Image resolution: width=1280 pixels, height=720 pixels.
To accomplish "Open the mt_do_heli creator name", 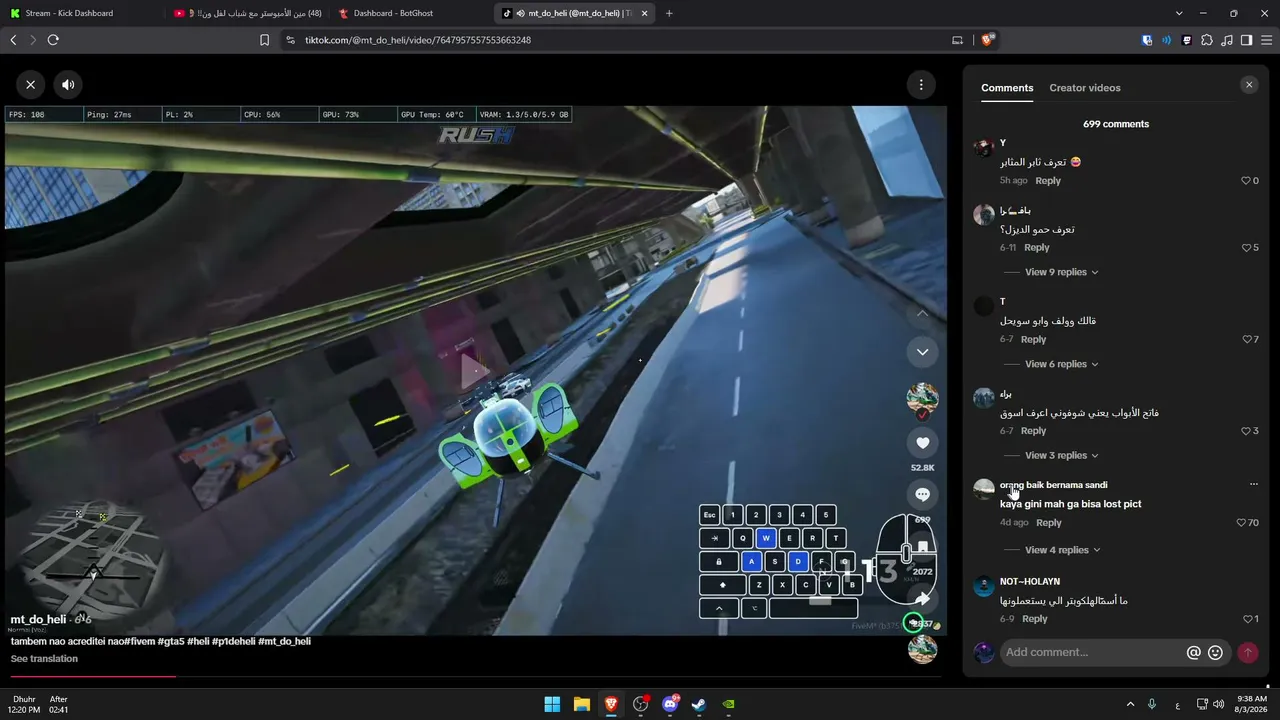I will click(x=38, y=620).
